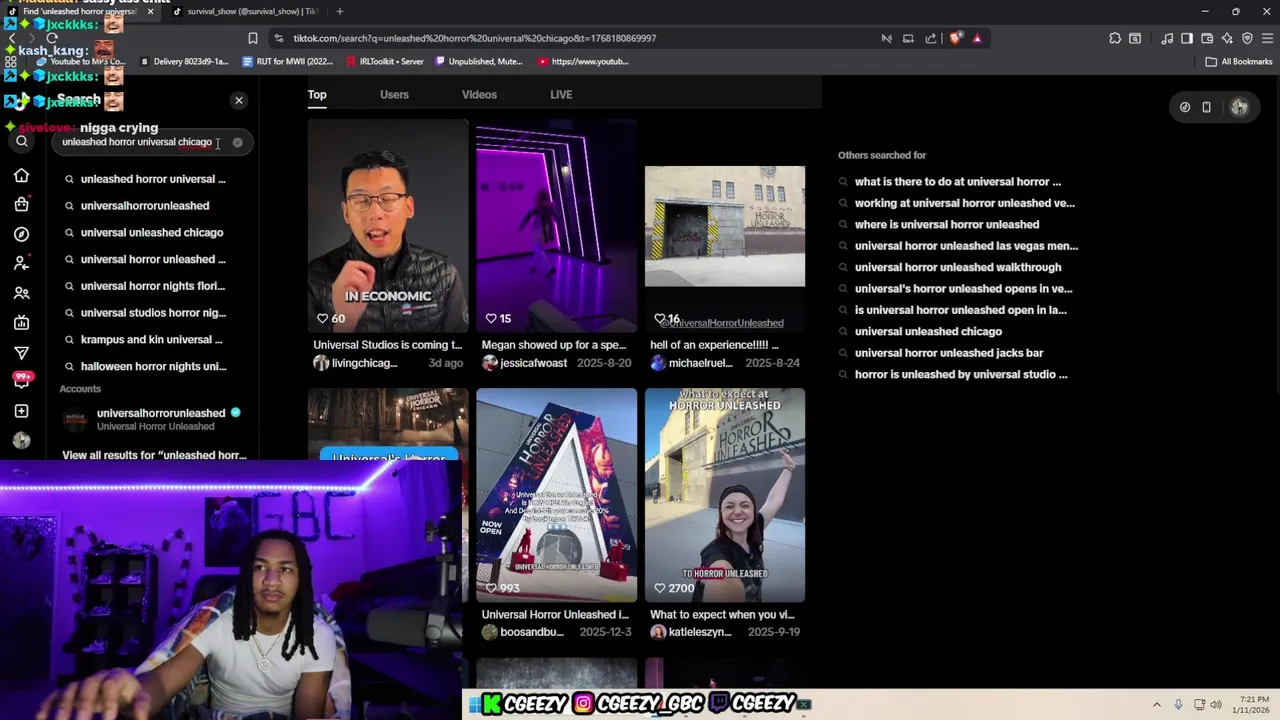
Task: Open Activity inbox with 99+ badge
Action: 21,381
